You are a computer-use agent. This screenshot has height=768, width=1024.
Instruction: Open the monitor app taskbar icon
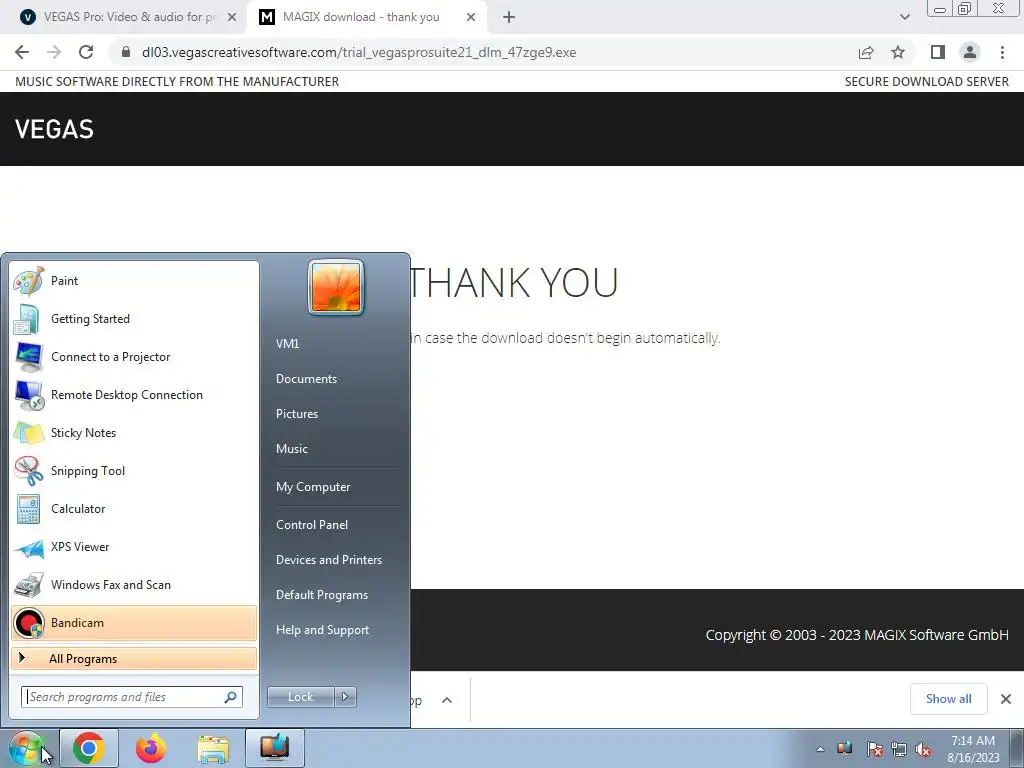click(x=275, y=748)
